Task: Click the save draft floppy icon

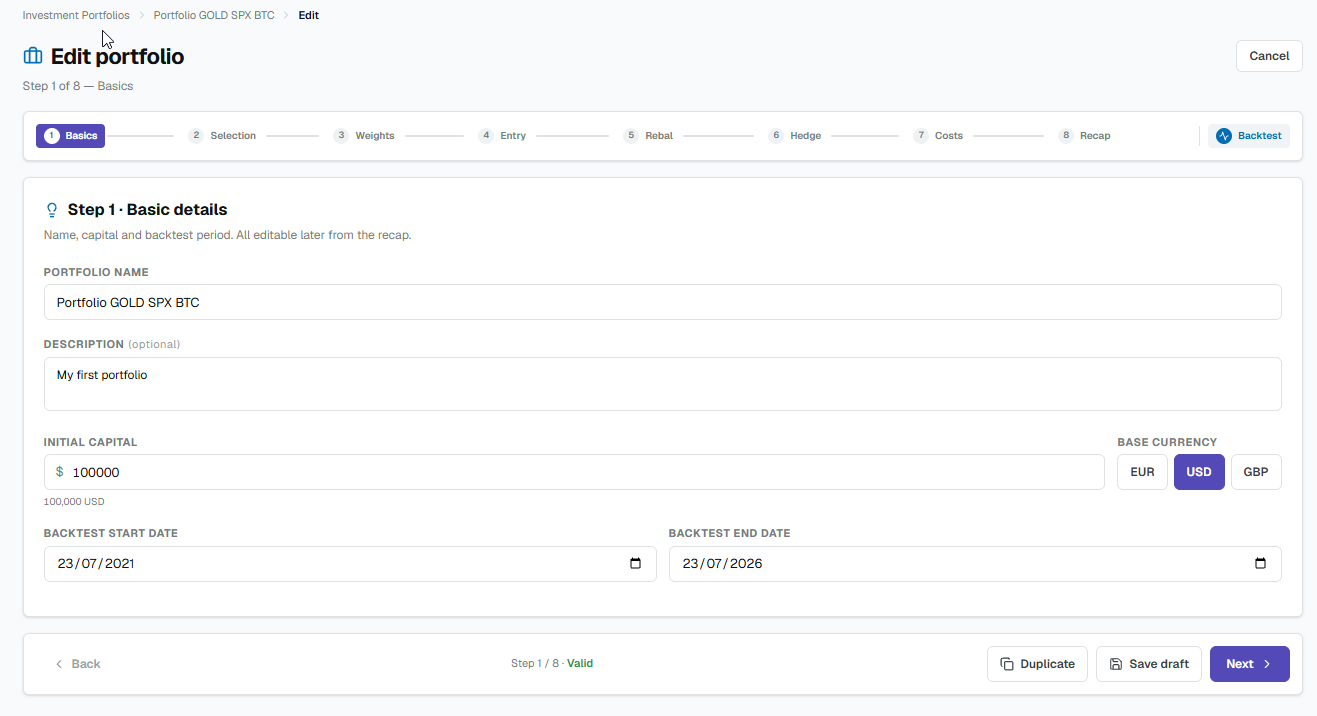Action: 1116,664
